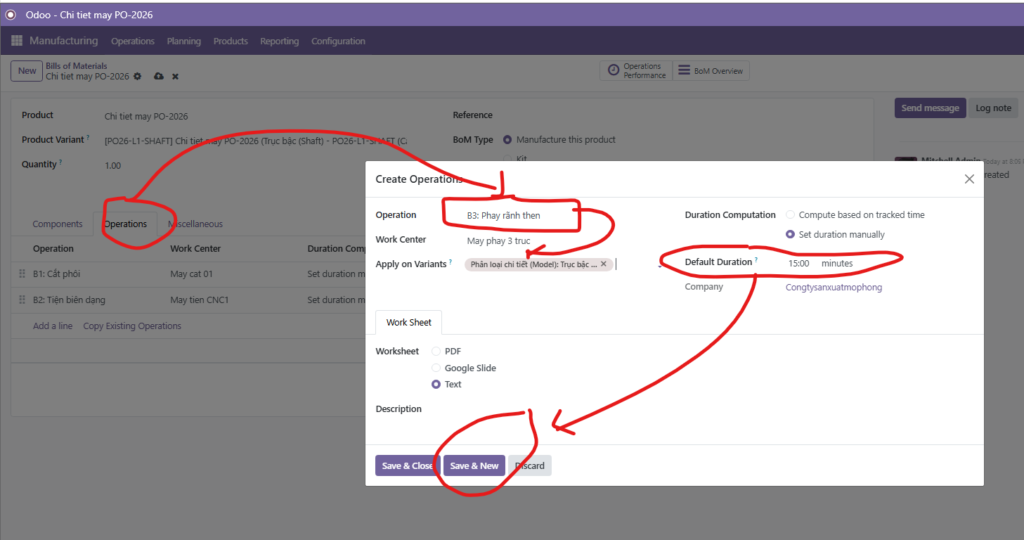1024x540 pixels.
Task: Grab the drag handle of B1: Cắt phôi
Action: 22,273
